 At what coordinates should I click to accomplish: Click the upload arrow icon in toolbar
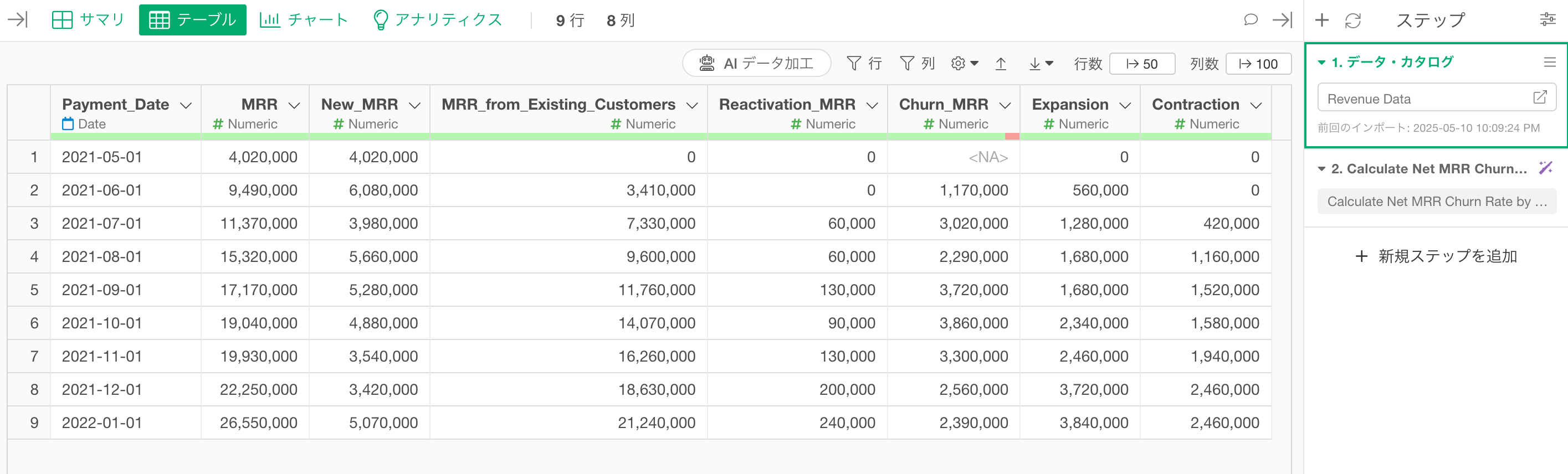[x=1001, y=64]
